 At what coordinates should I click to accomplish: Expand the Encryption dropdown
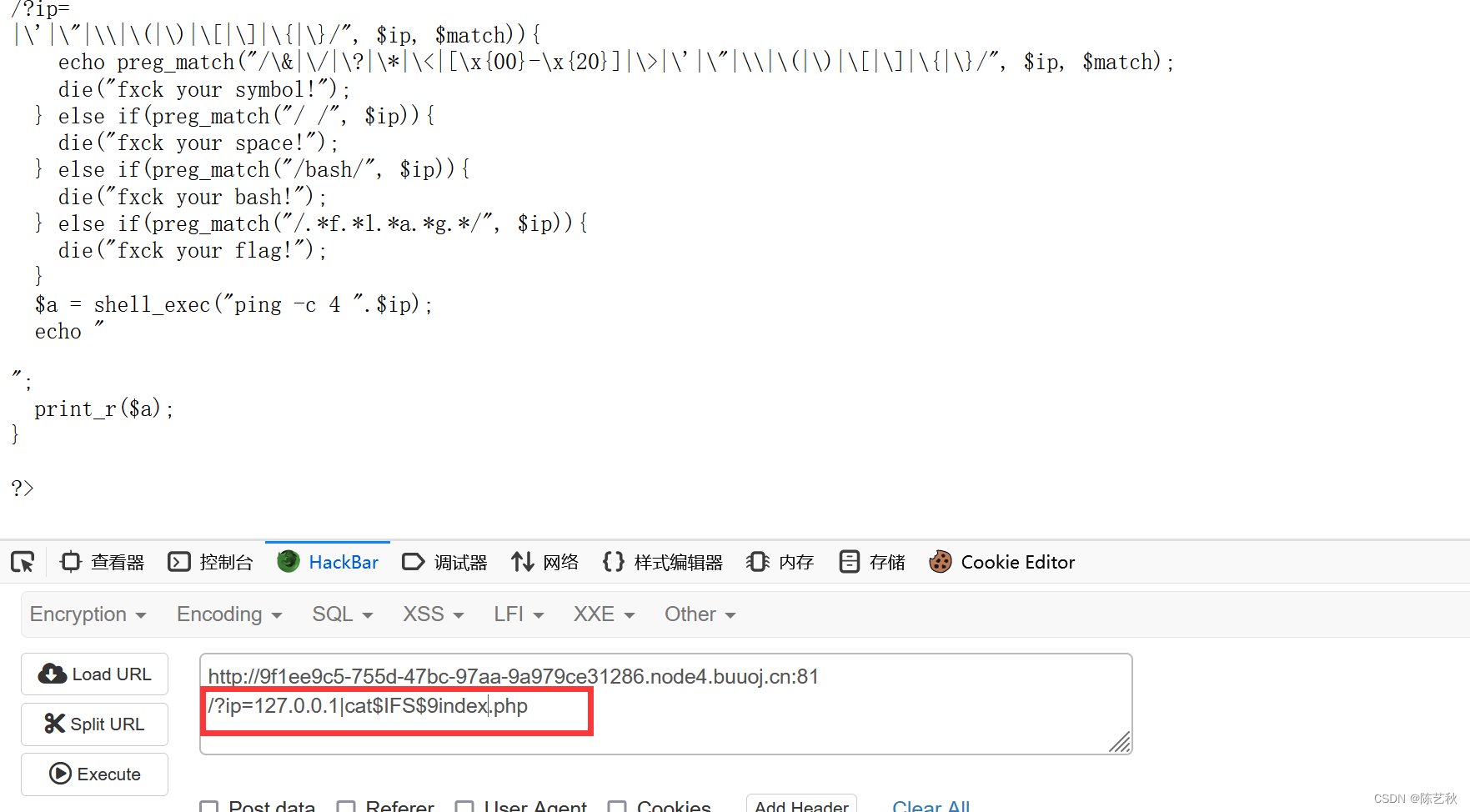click(x=88, y=614)
